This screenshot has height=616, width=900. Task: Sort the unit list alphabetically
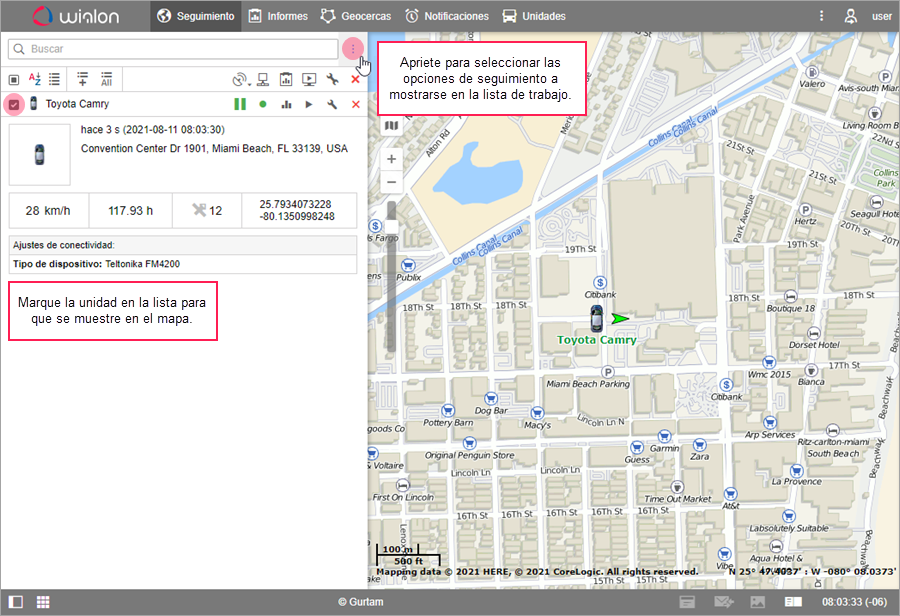pos(35,79)
